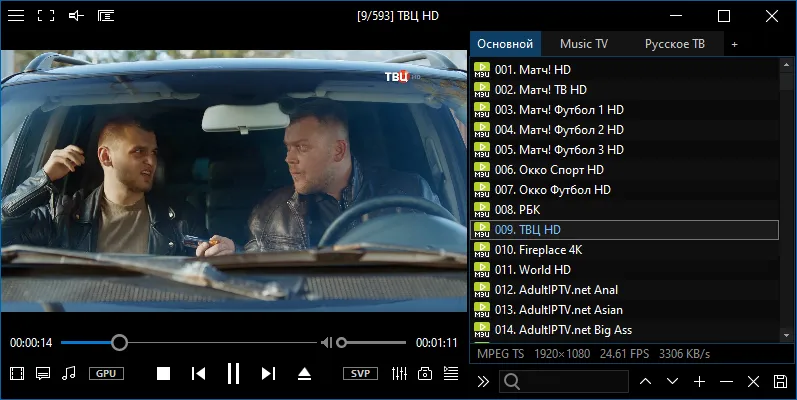Screen dimensions: 797x400
Task: Add item to playlist plus button
Action: [x=699, y=381]
